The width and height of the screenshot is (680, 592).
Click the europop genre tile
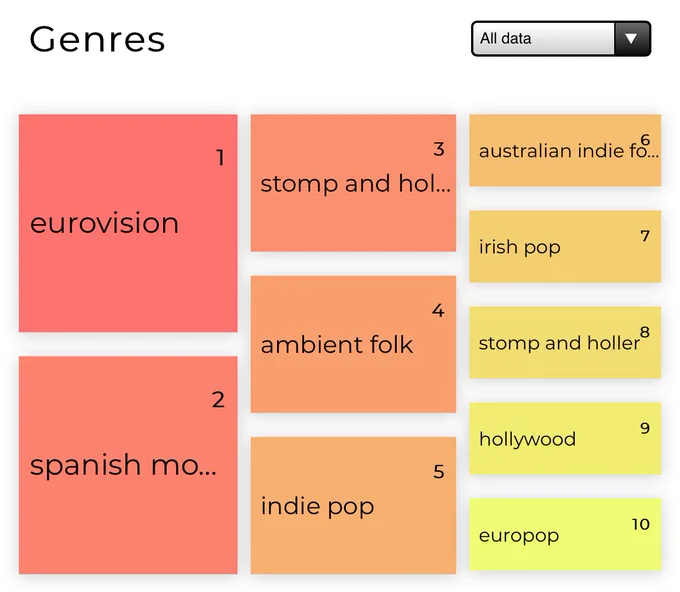565,534
